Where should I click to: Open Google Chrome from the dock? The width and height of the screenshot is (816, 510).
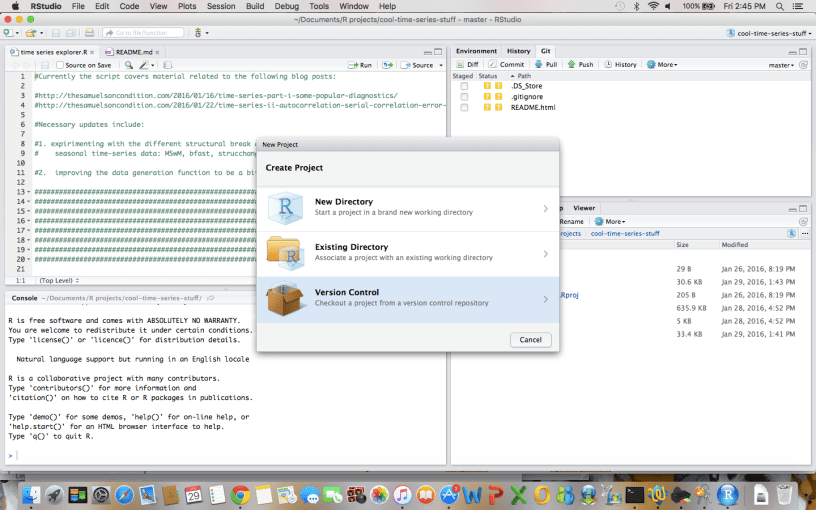click(240, 494)
